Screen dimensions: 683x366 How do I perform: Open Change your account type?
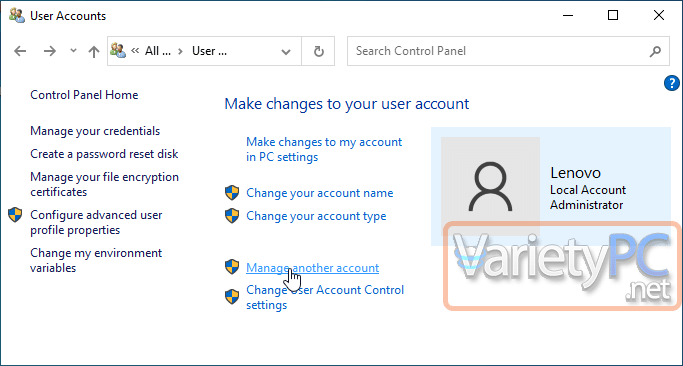tap(316, 216)
